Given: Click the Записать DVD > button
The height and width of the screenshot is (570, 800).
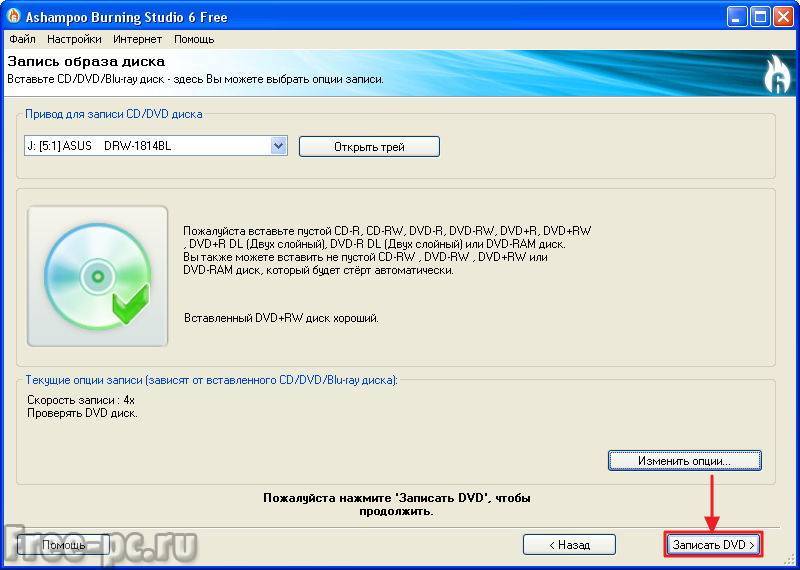Looking at the screenshot, I should (713, 544).
